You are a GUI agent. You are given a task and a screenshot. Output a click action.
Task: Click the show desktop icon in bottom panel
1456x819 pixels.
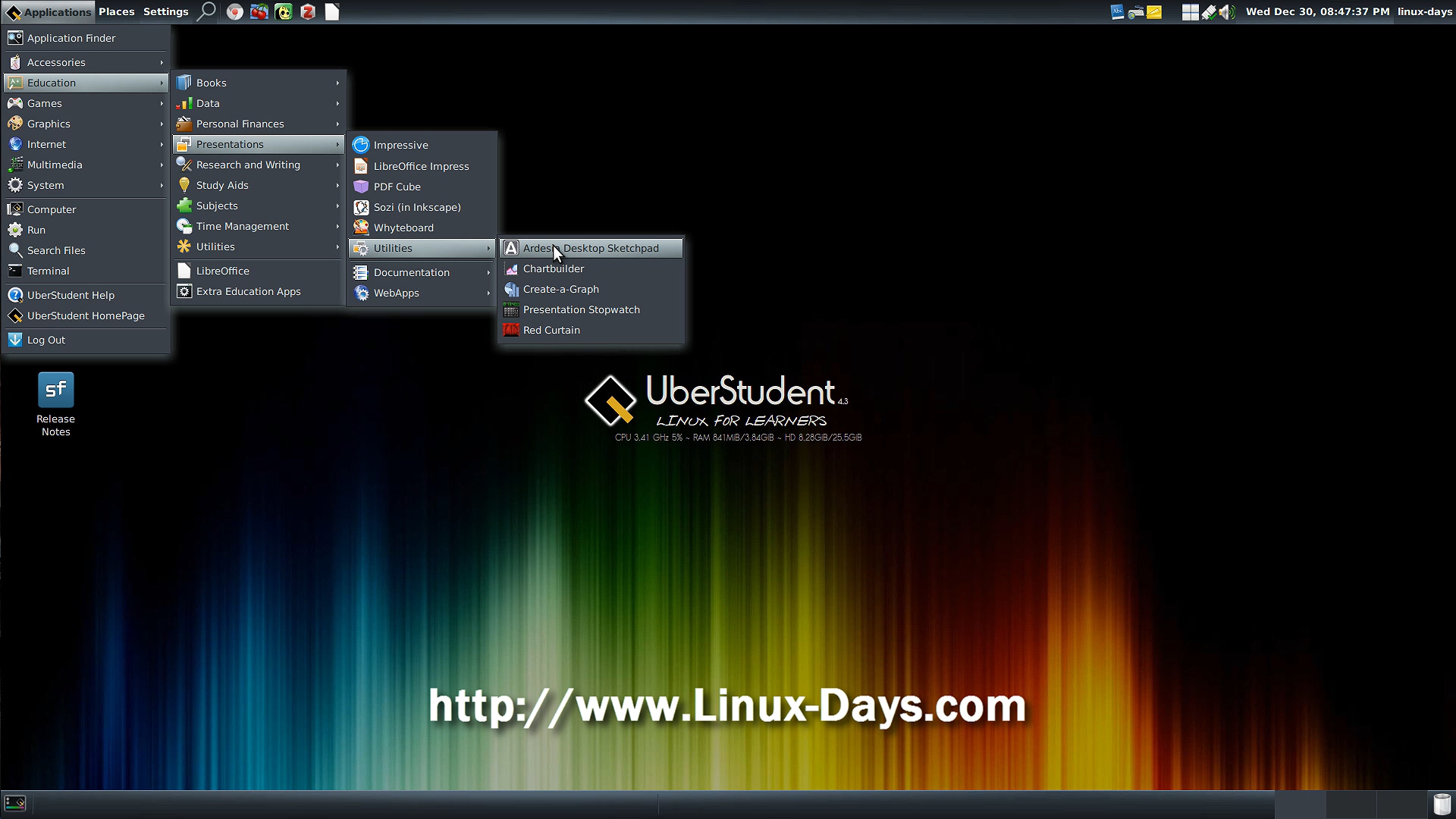(x=15, y=803)
